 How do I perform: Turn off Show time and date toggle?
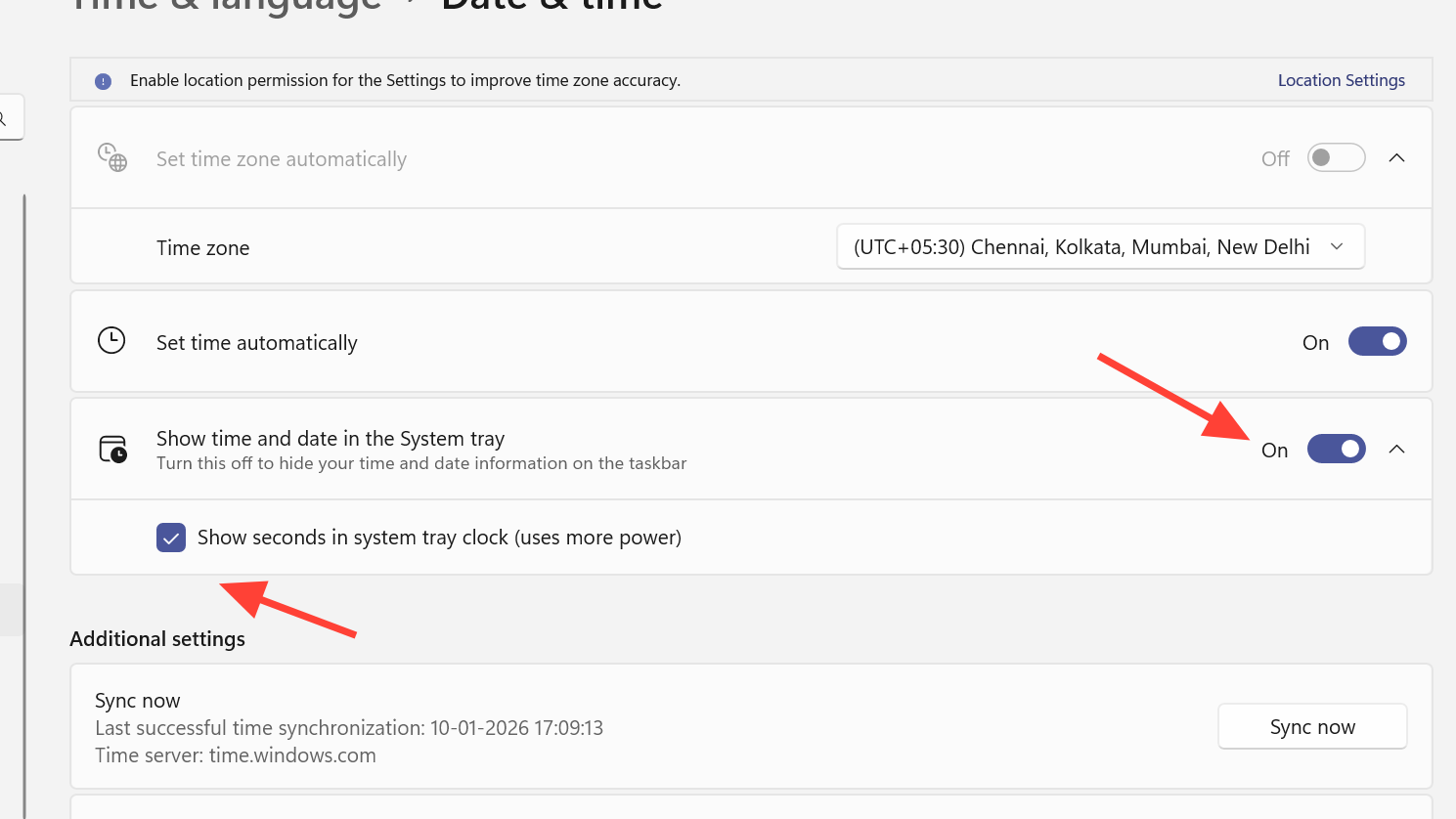pos(1336,449)
